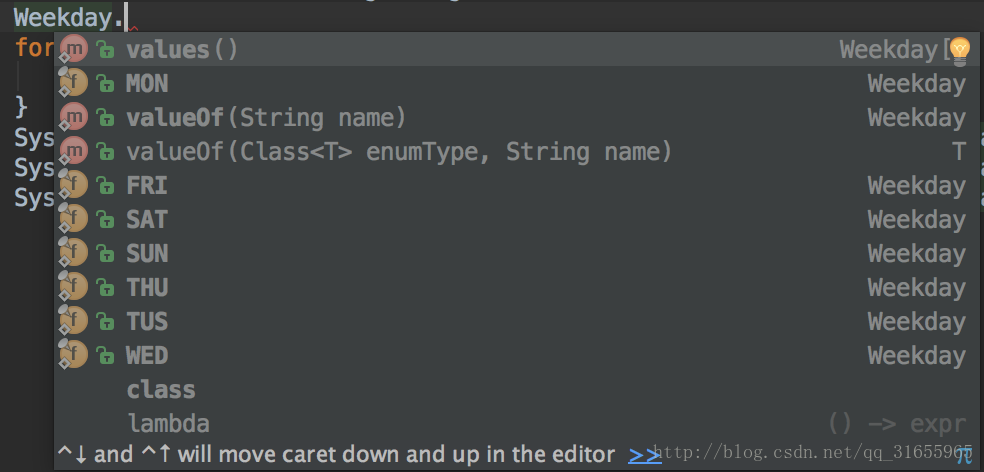Select the SAT enum constant suggestion
Screen dimensions: 984x472
pos(513,220)
